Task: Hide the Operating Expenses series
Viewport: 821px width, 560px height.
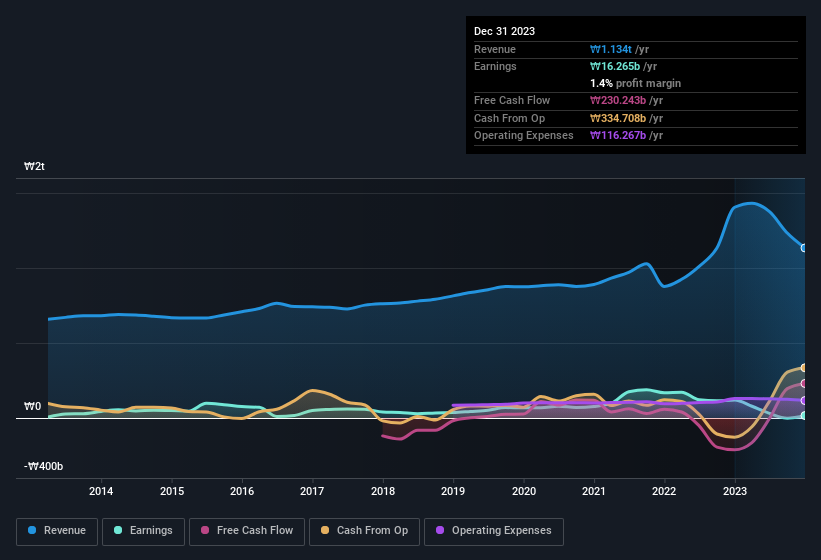Action: [493, 531]
